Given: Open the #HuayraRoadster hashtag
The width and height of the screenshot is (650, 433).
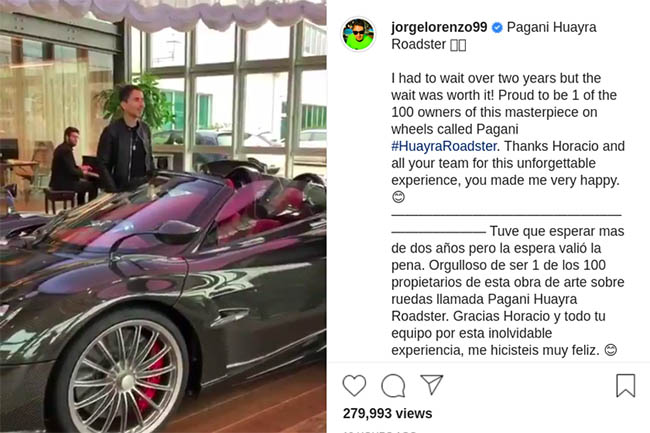Looking at the screenshot, I should [444, 146].
